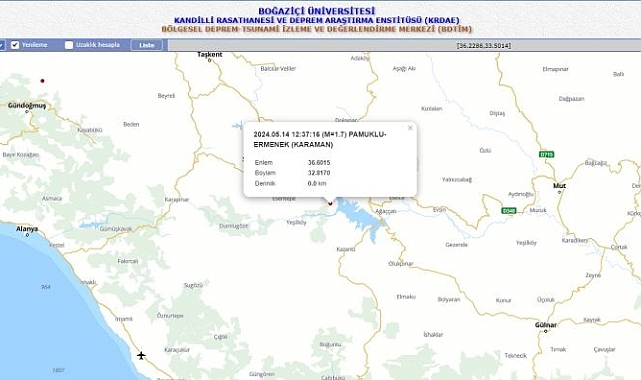Open the Liste button
Screen dimensions: 641x380
(x=147, y=45)
